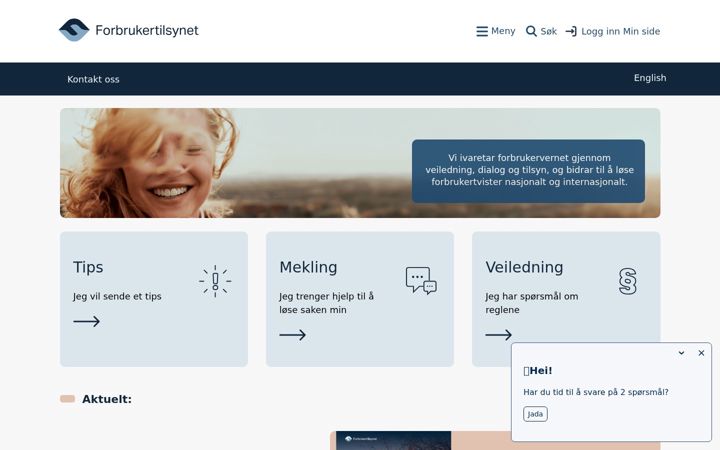Click the Aktuelt: section heading
Screen dimensions: 720x450
(x=107, y=399)
